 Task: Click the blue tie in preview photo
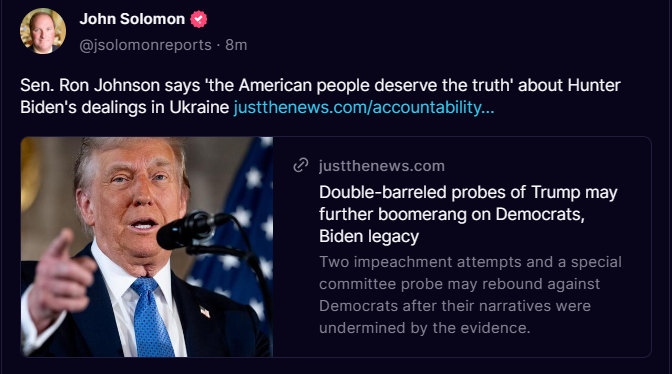pos(151,317)
